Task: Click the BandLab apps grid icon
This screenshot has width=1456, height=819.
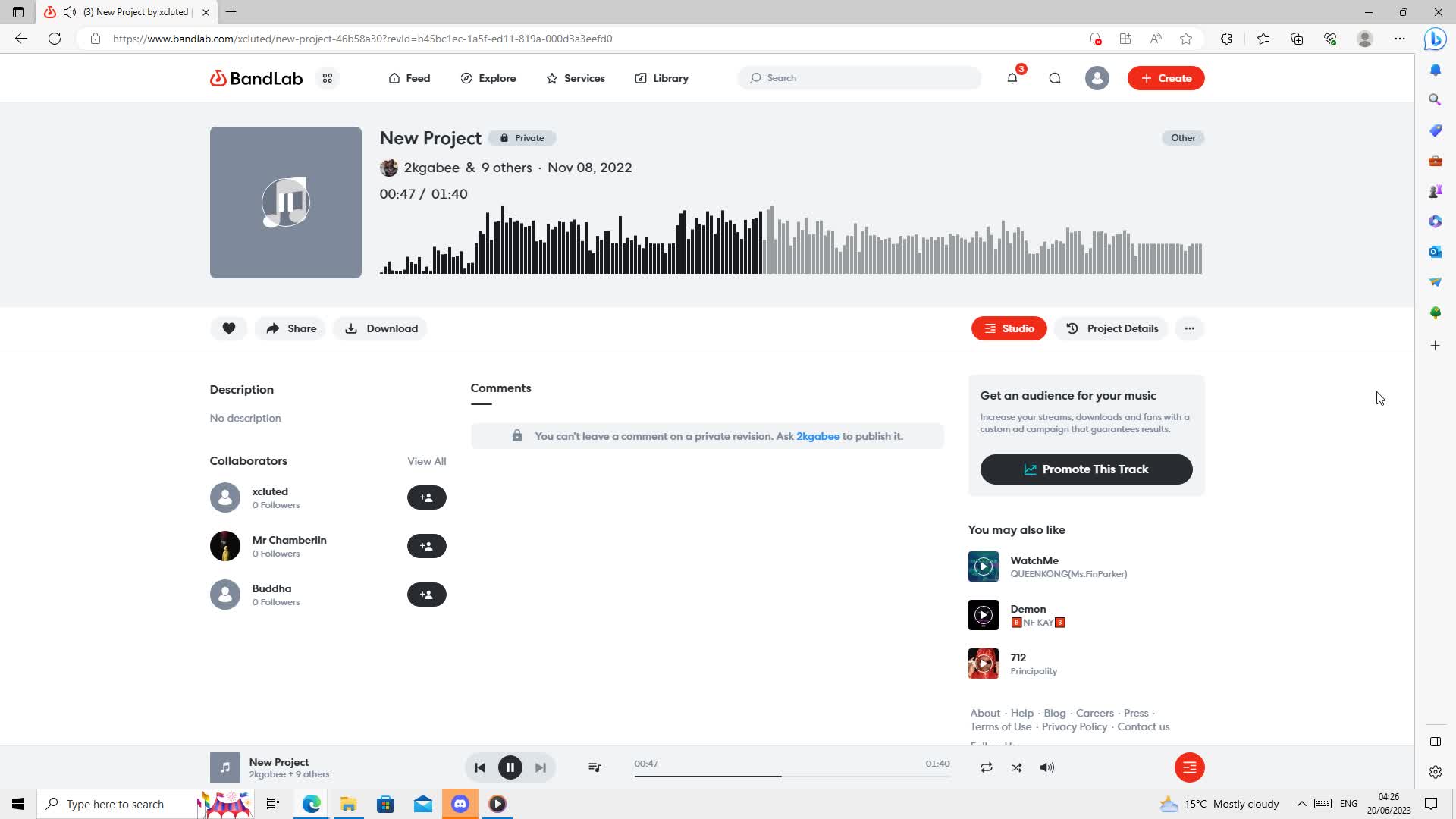Action: tap(328, 78)
